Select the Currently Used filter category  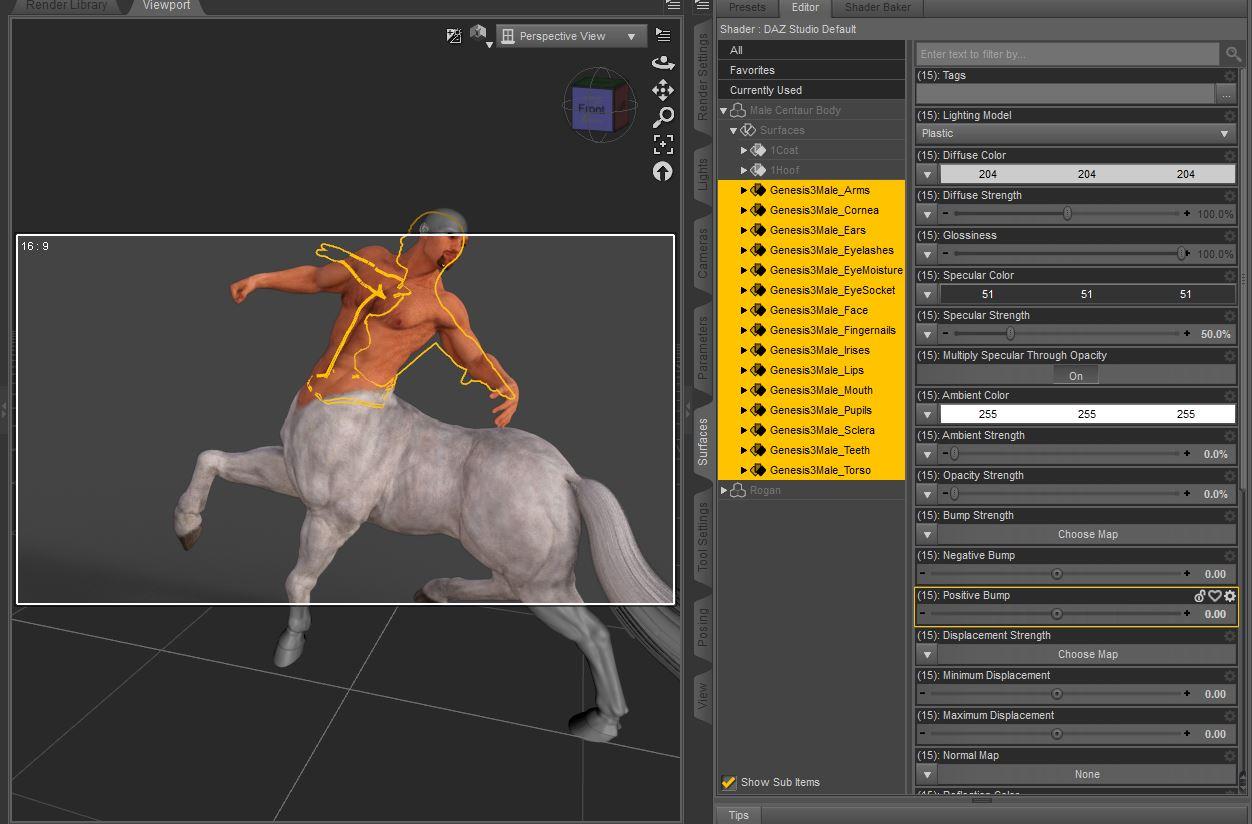click(x=811, y=90)
